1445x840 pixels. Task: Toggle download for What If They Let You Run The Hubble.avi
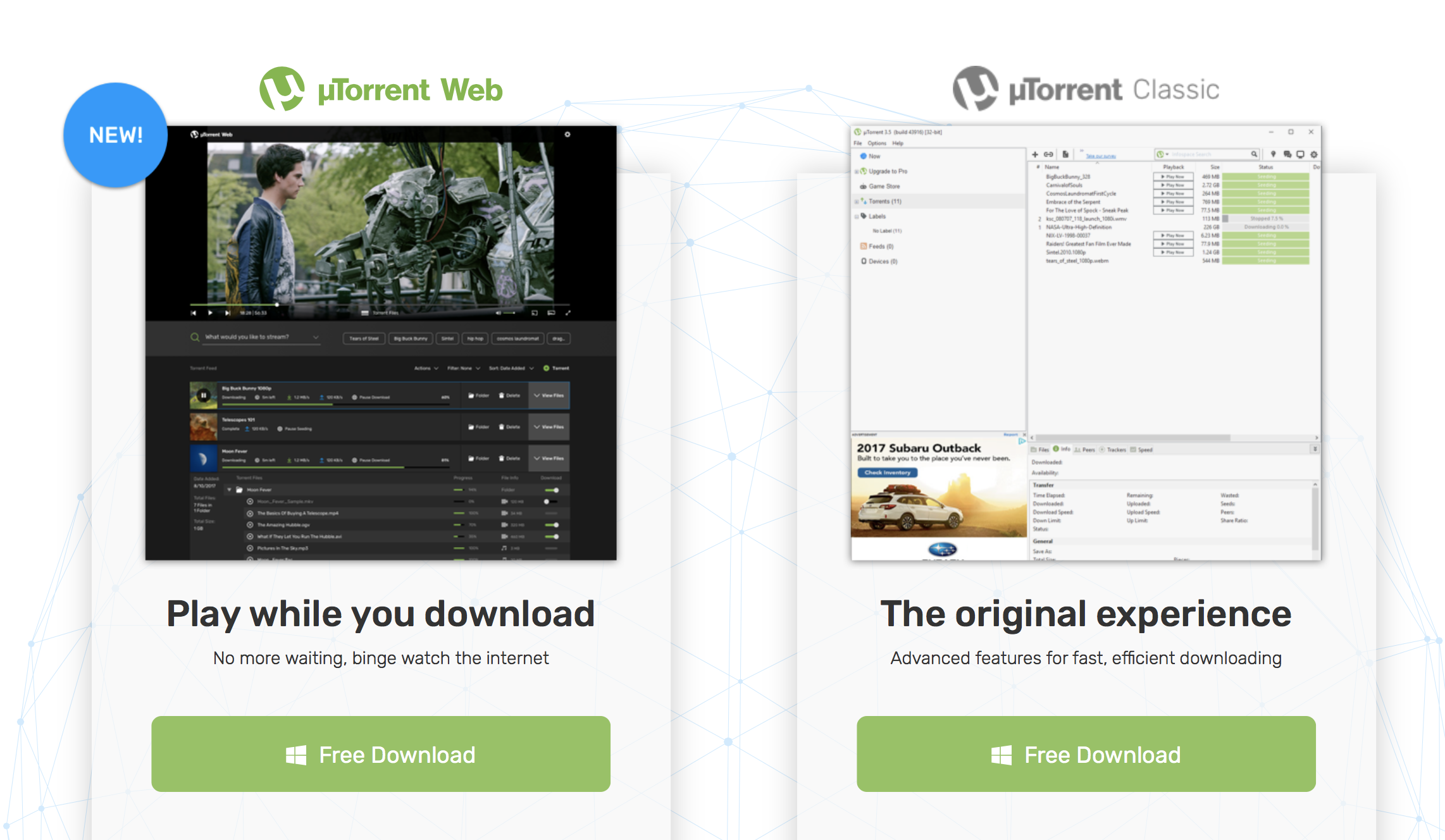552,536
